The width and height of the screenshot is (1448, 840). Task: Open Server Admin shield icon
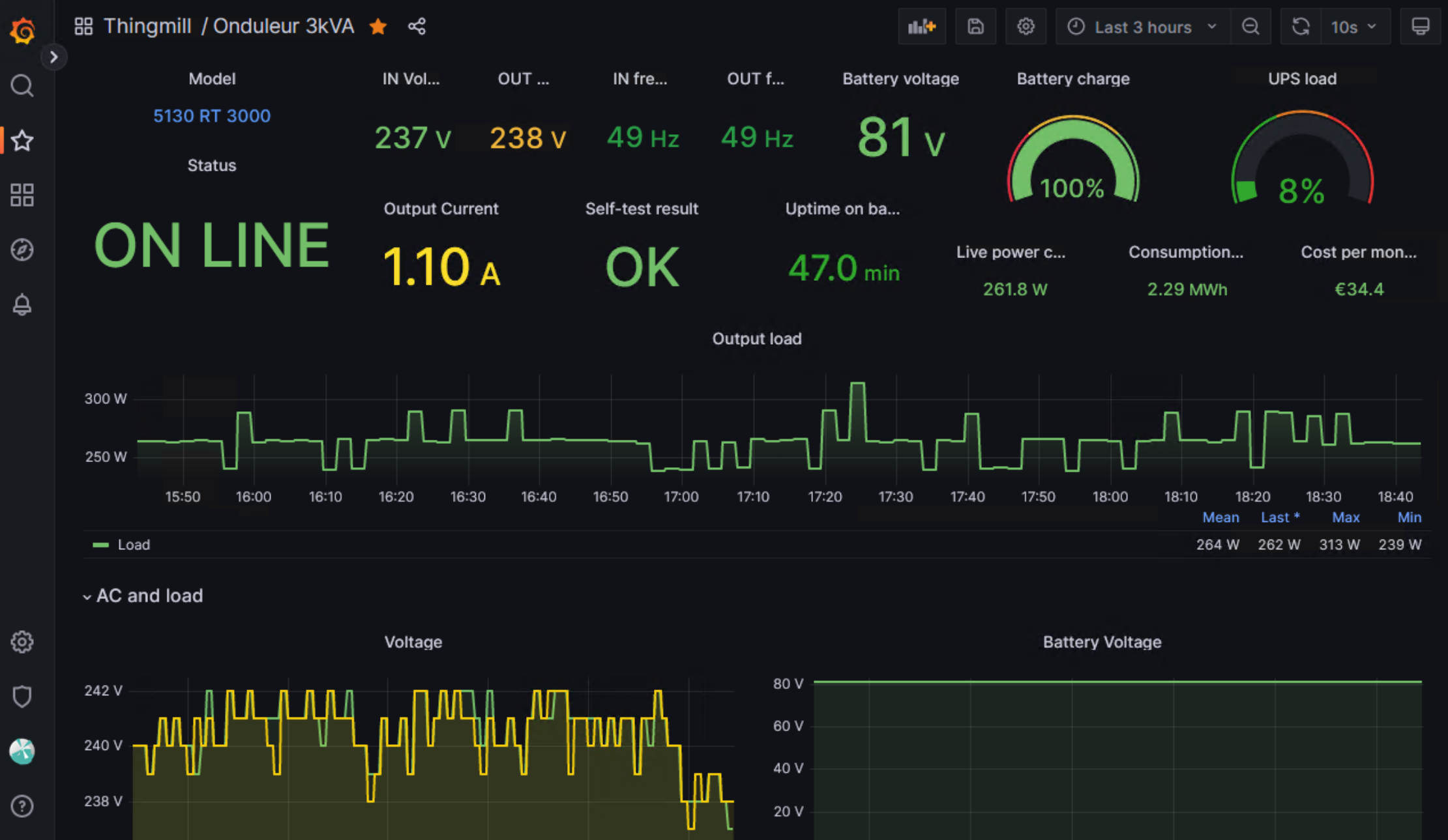[x=22, y=697]
